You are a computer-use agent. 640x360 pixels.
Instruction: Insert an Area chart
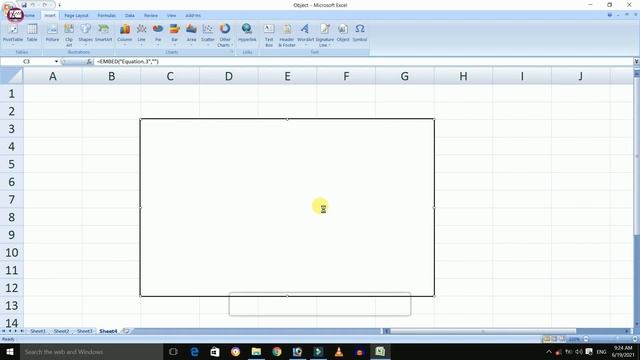(x=191, y=35)
